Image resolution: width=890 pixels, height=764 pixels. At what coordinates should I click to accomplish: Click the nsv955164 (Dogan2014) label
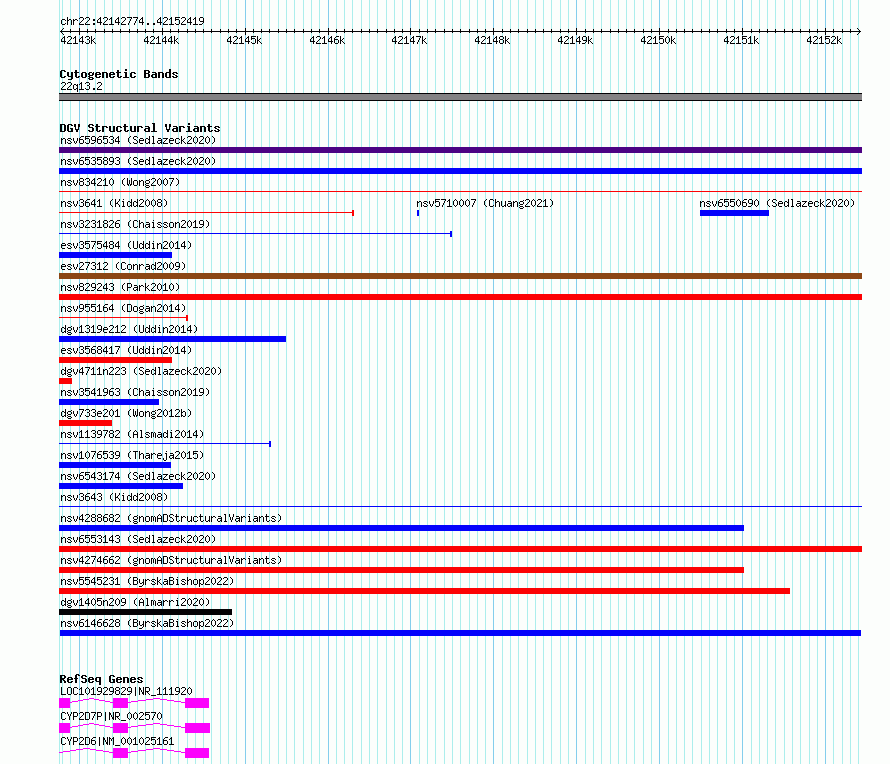pyautogui.click(x=123, y=308)
